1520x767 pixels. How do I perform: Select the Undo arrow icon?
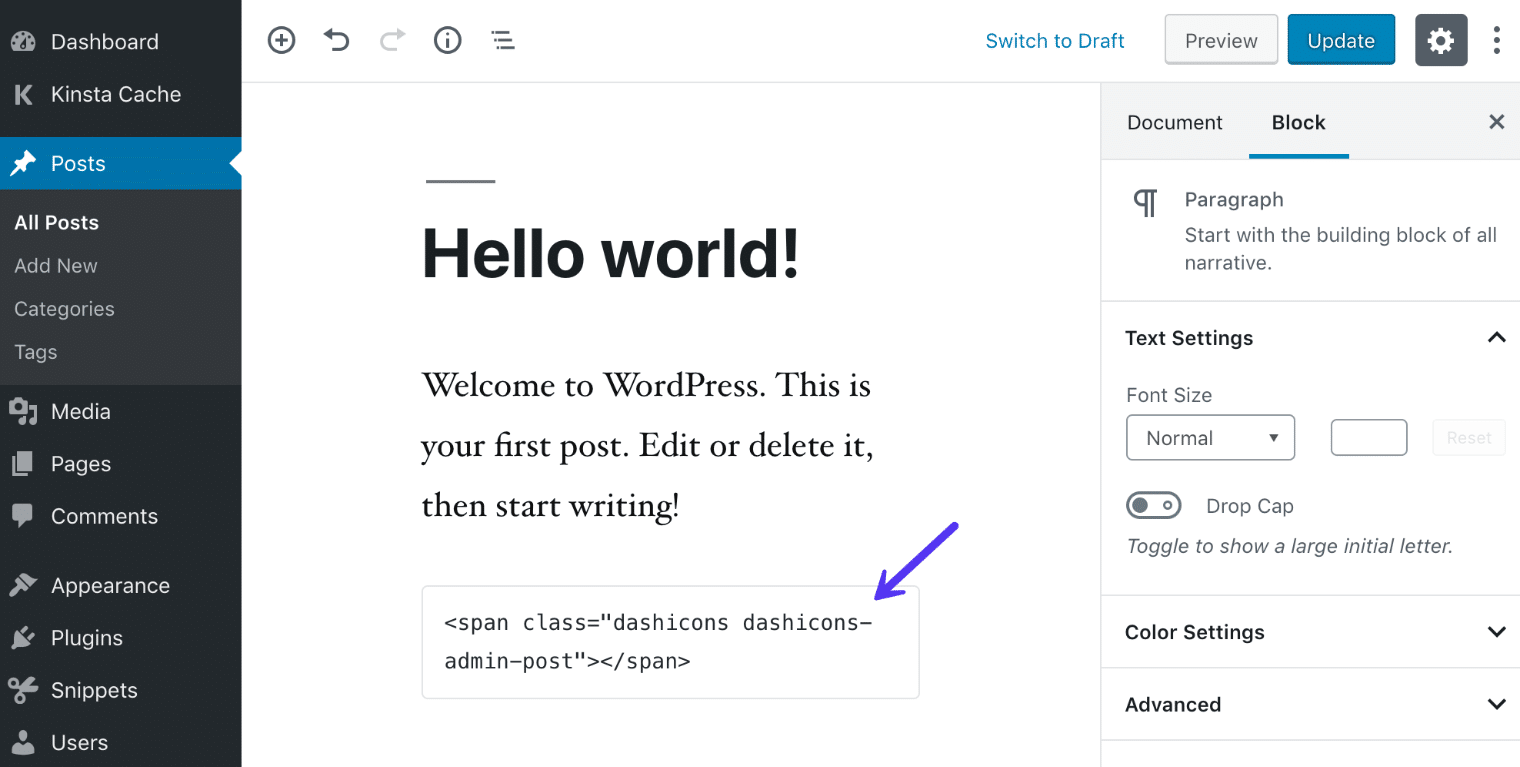(336, 40)
